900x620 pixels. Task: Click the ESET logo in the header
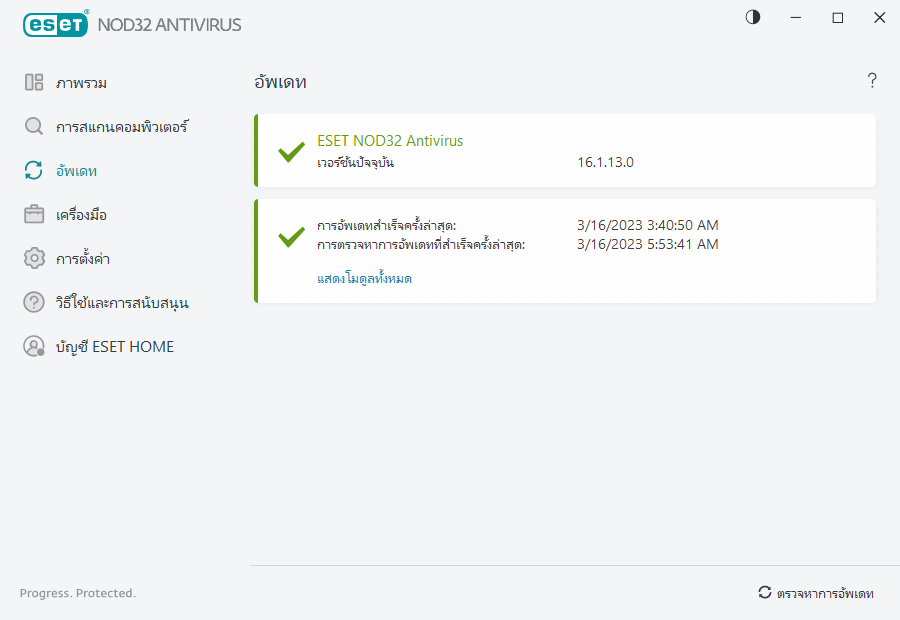coord(55,24)
